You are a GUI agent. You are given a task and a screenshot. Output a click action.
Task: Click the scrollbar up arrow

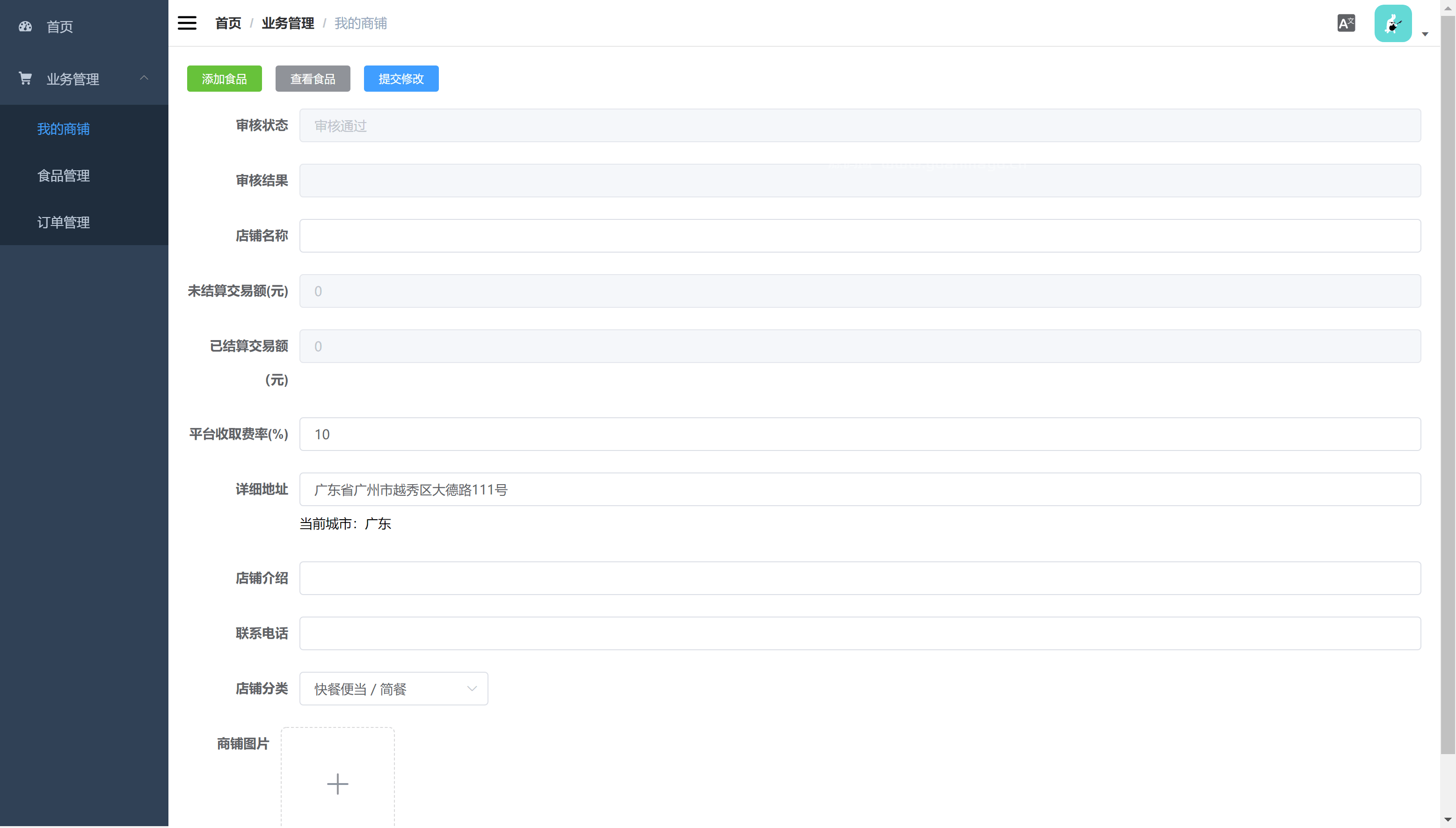click(1448, 8)
